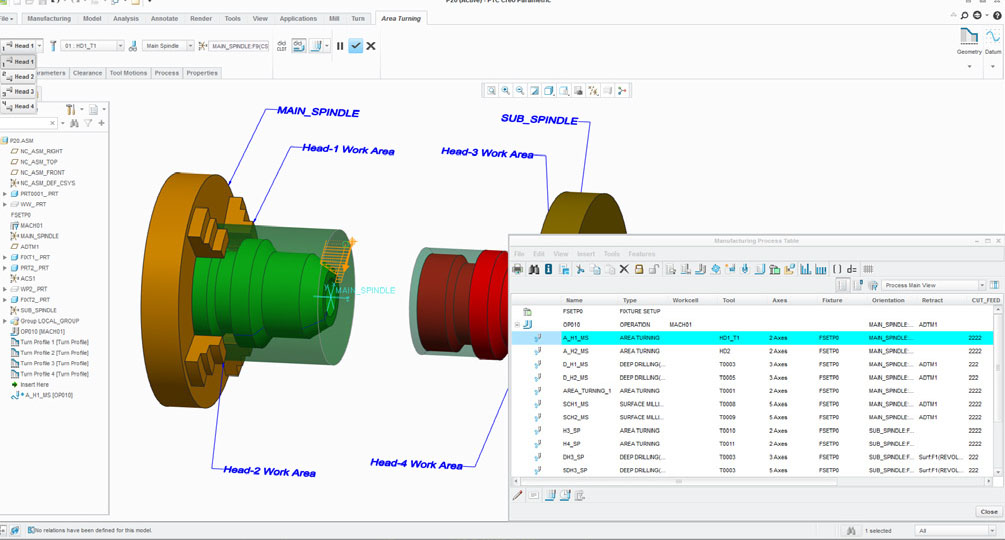Open the Properties panel tab
This screenshot has height=540, width=1005.
coord(202,73)
